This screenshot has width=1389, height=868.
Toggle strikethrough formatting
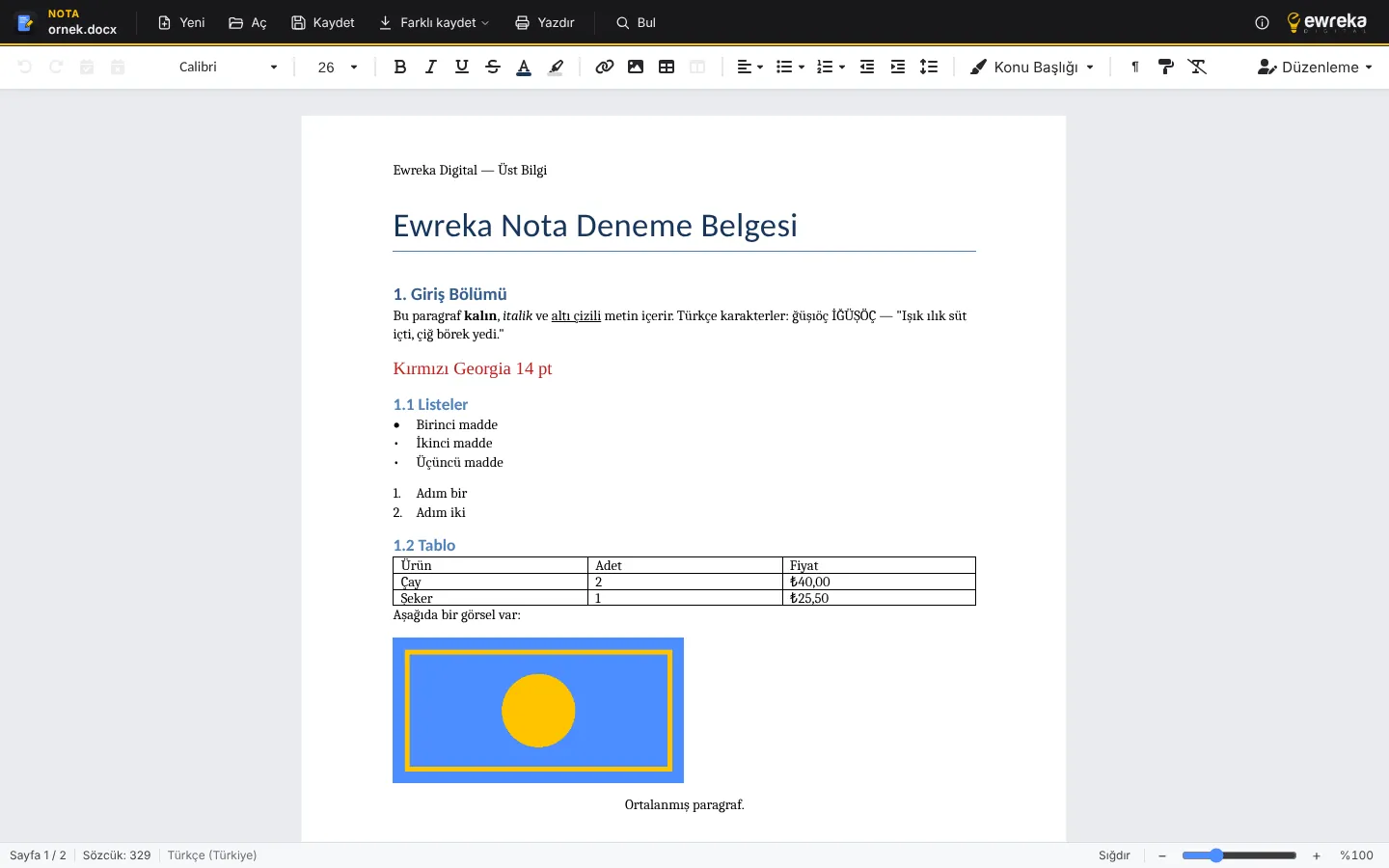click(x=493, y=67)
